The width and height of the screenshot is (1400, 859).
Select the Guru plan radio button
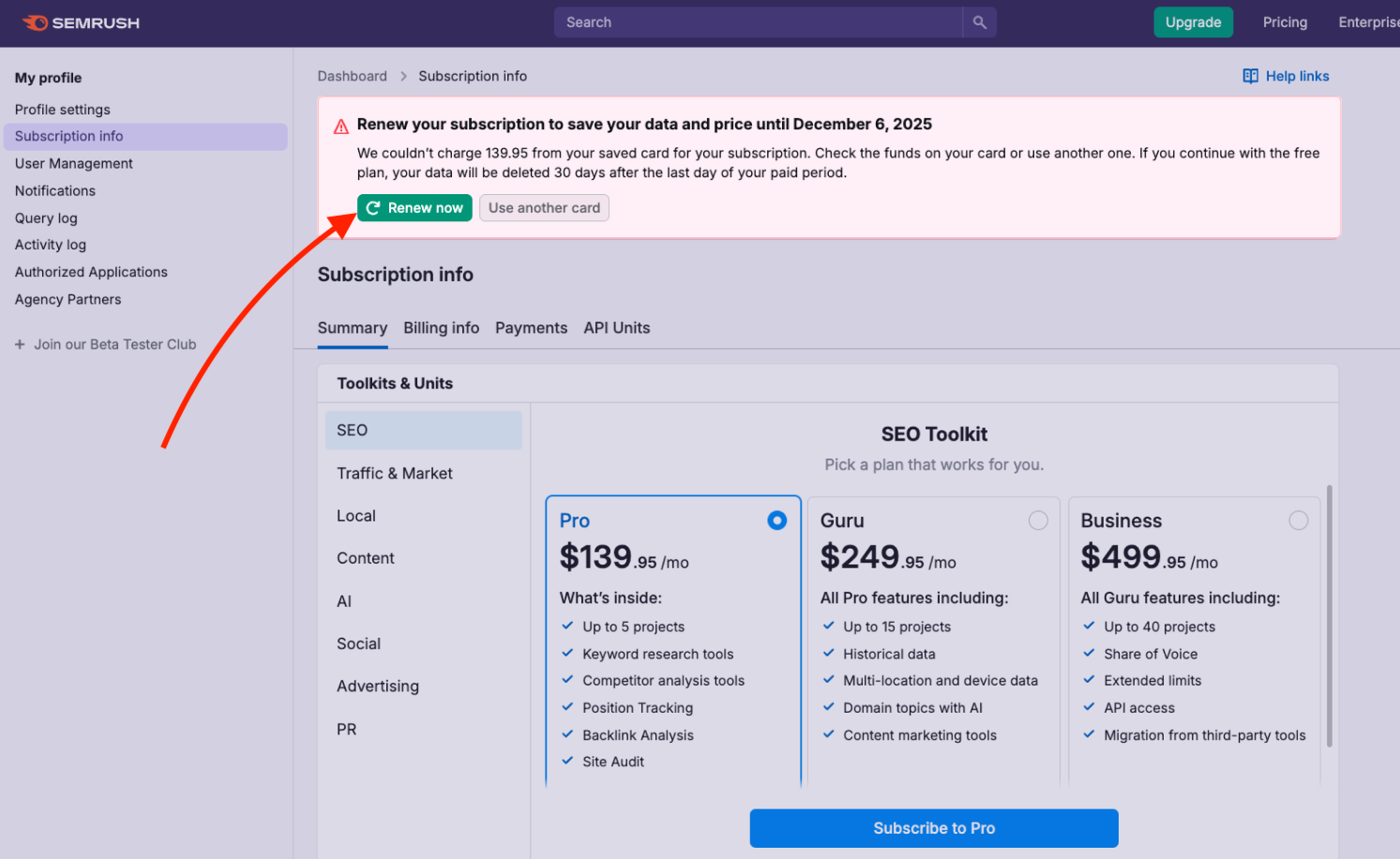[1038, 520]
